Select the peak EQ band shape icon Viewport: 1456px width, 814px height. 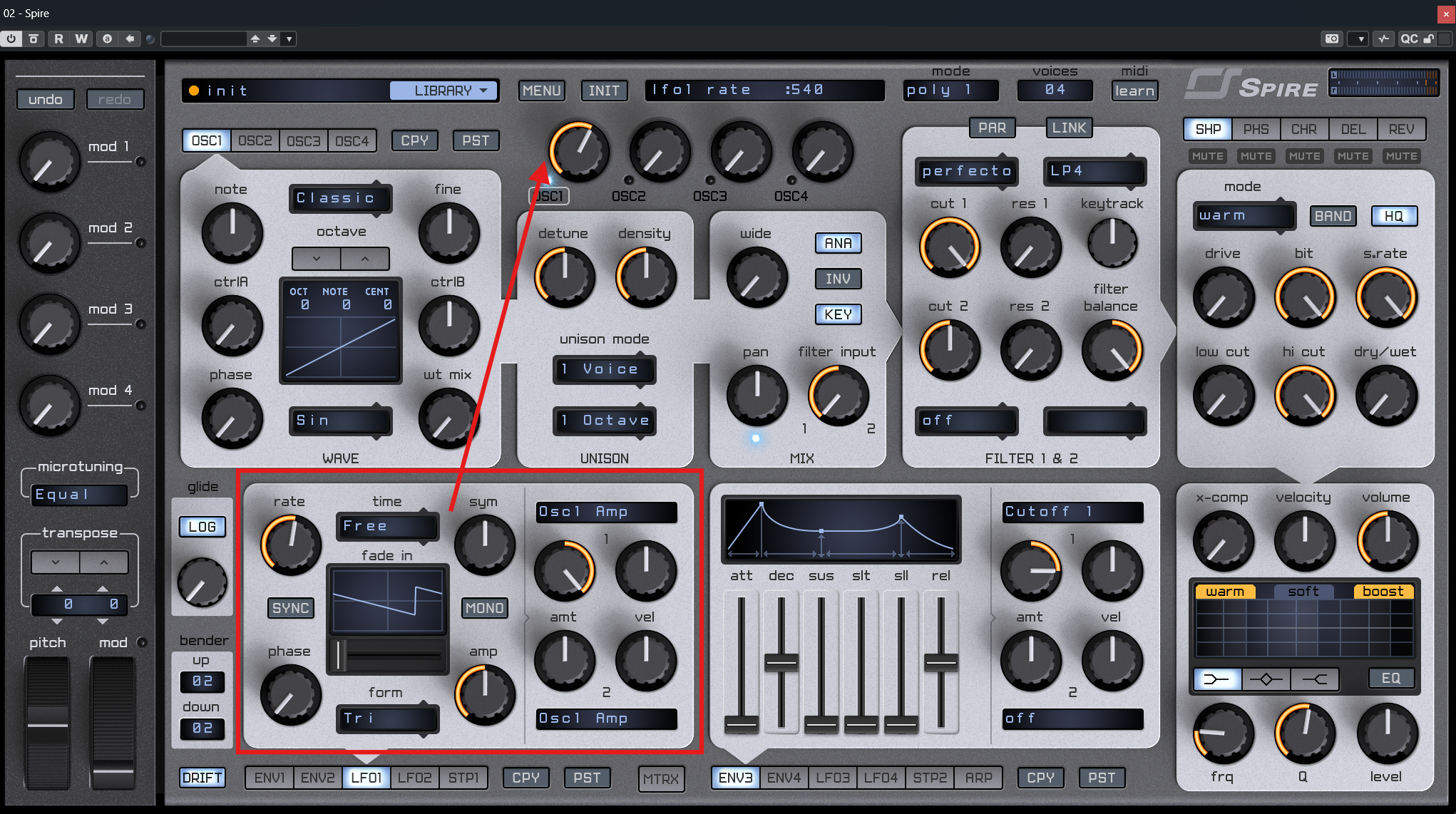[x=1266, y=679]
